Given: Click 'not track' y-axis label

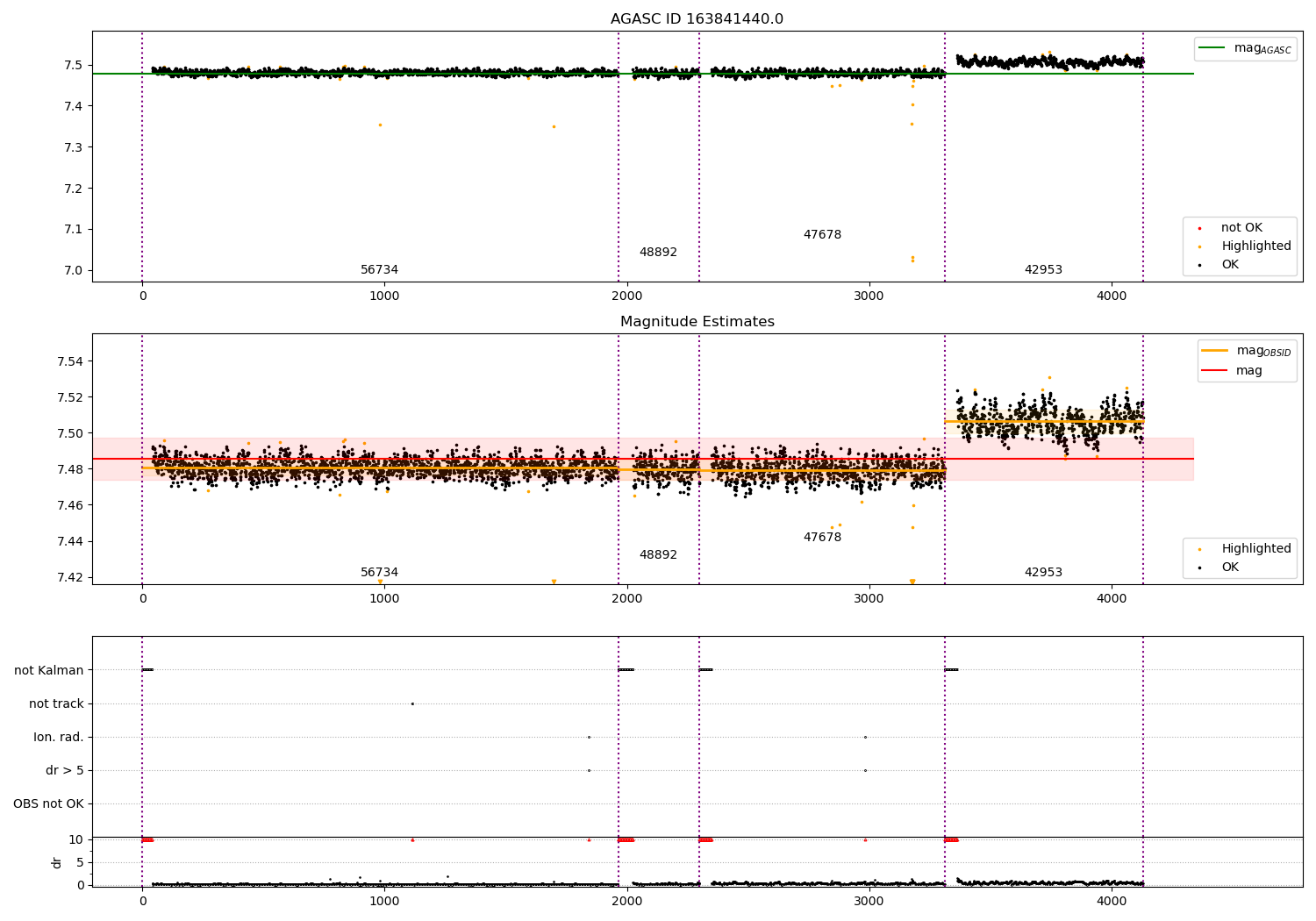Looking at the screenshot, I should pos(56,703).
